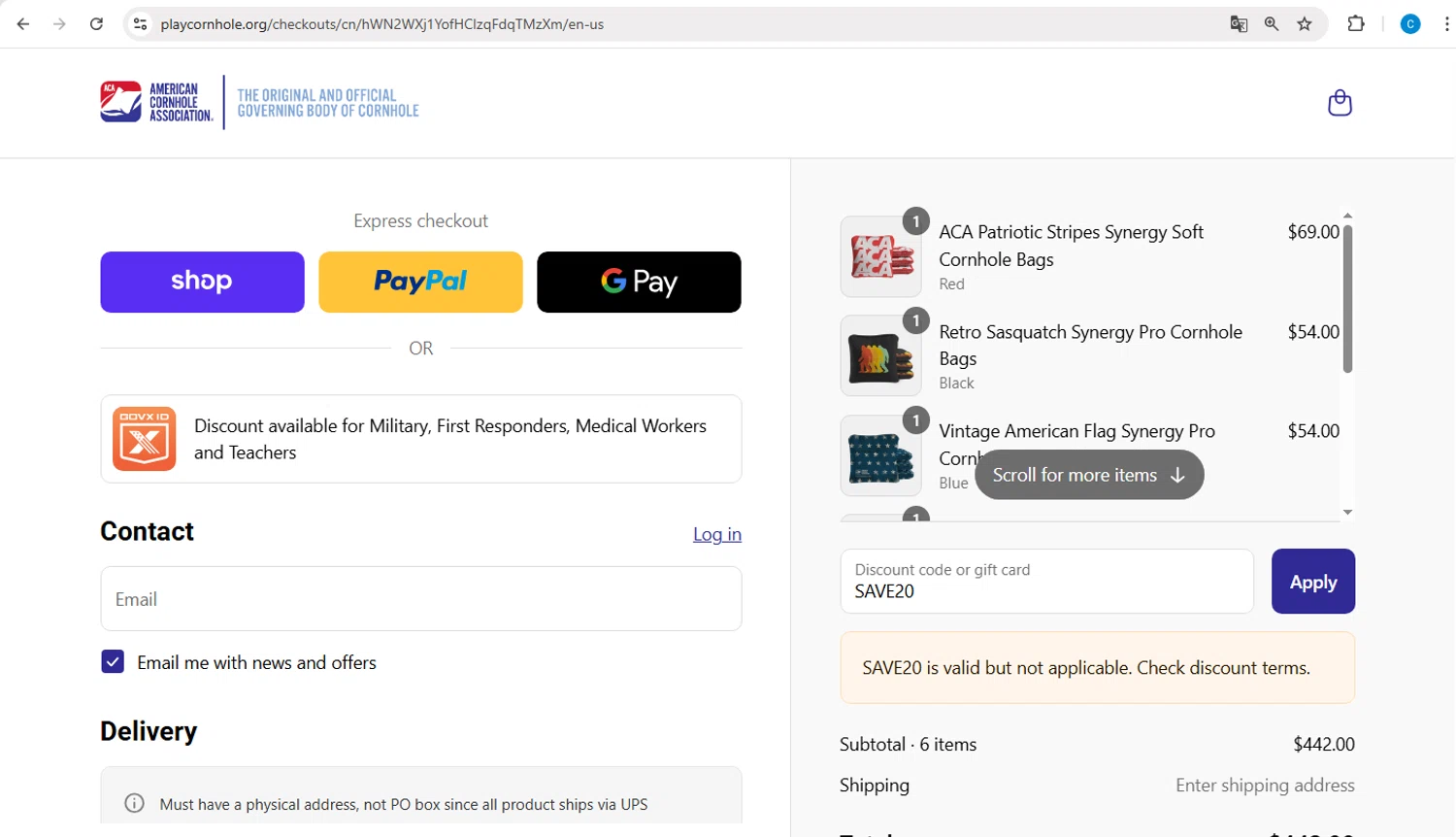Open the shopping bag cart icon
The height and width of the screenshot is (837, 1456).
point(1340,102)
